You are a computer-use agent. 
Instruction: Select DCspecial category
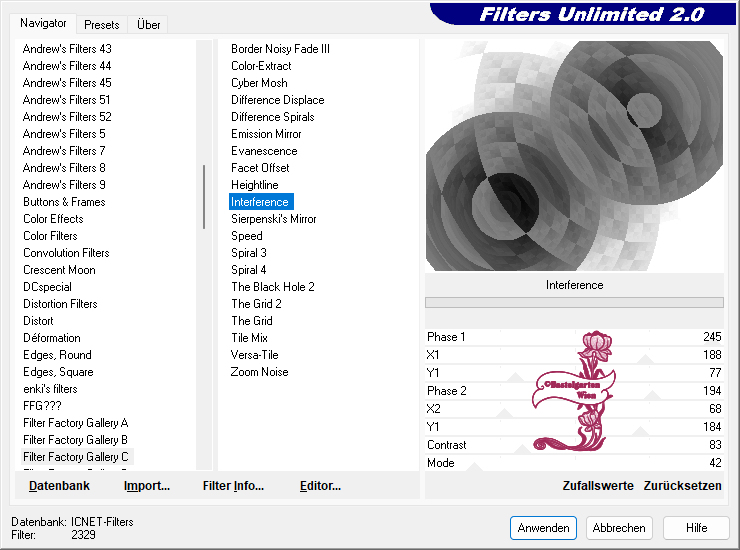(x=47, y=287)
